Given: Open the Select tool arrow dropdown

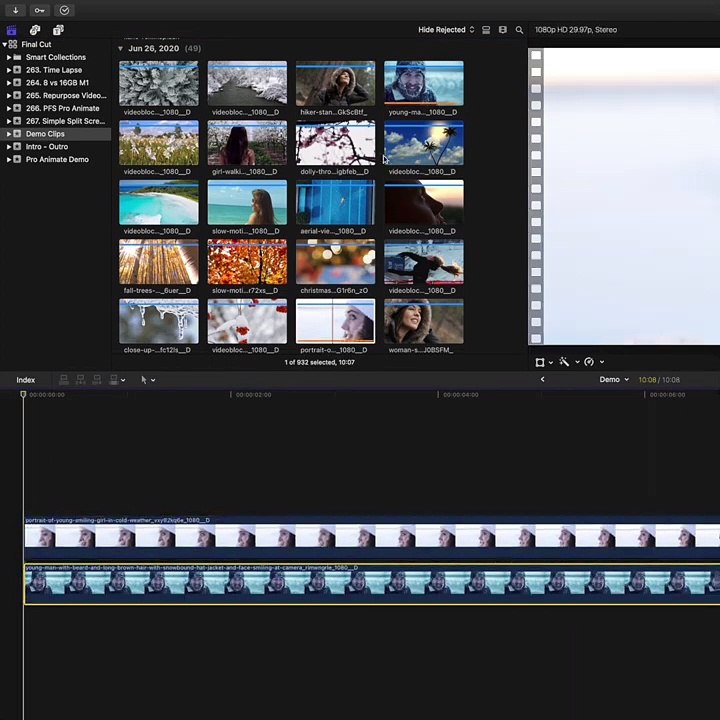Looking at the screenshot, I should pos(147,380).
